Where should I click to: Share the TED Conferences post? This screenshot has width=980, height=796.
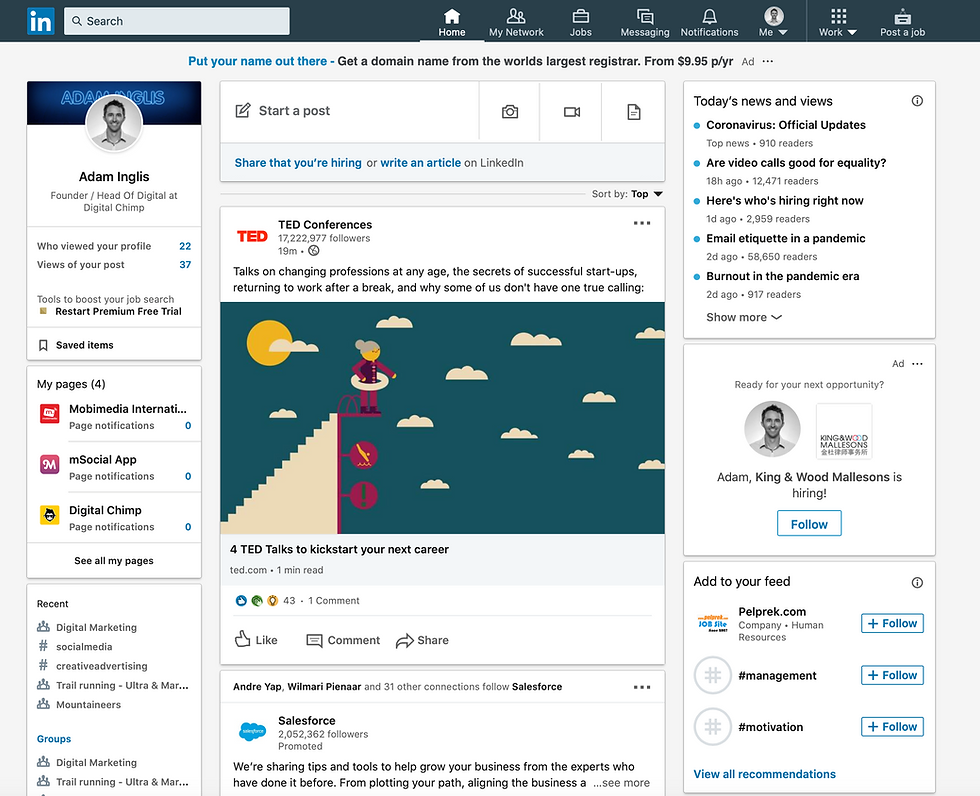[x=422, y=640]
